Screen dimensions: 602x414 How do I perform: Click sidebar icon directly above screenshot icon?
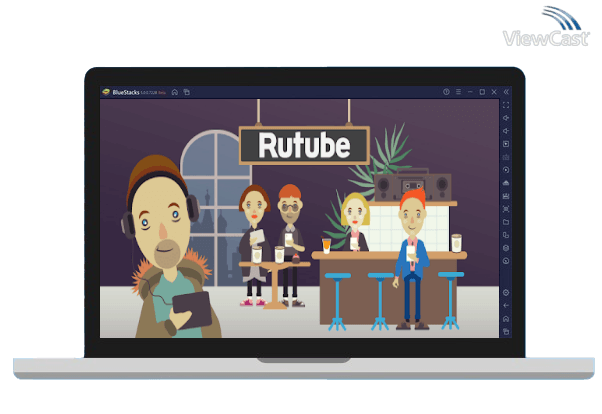point(506,196)
